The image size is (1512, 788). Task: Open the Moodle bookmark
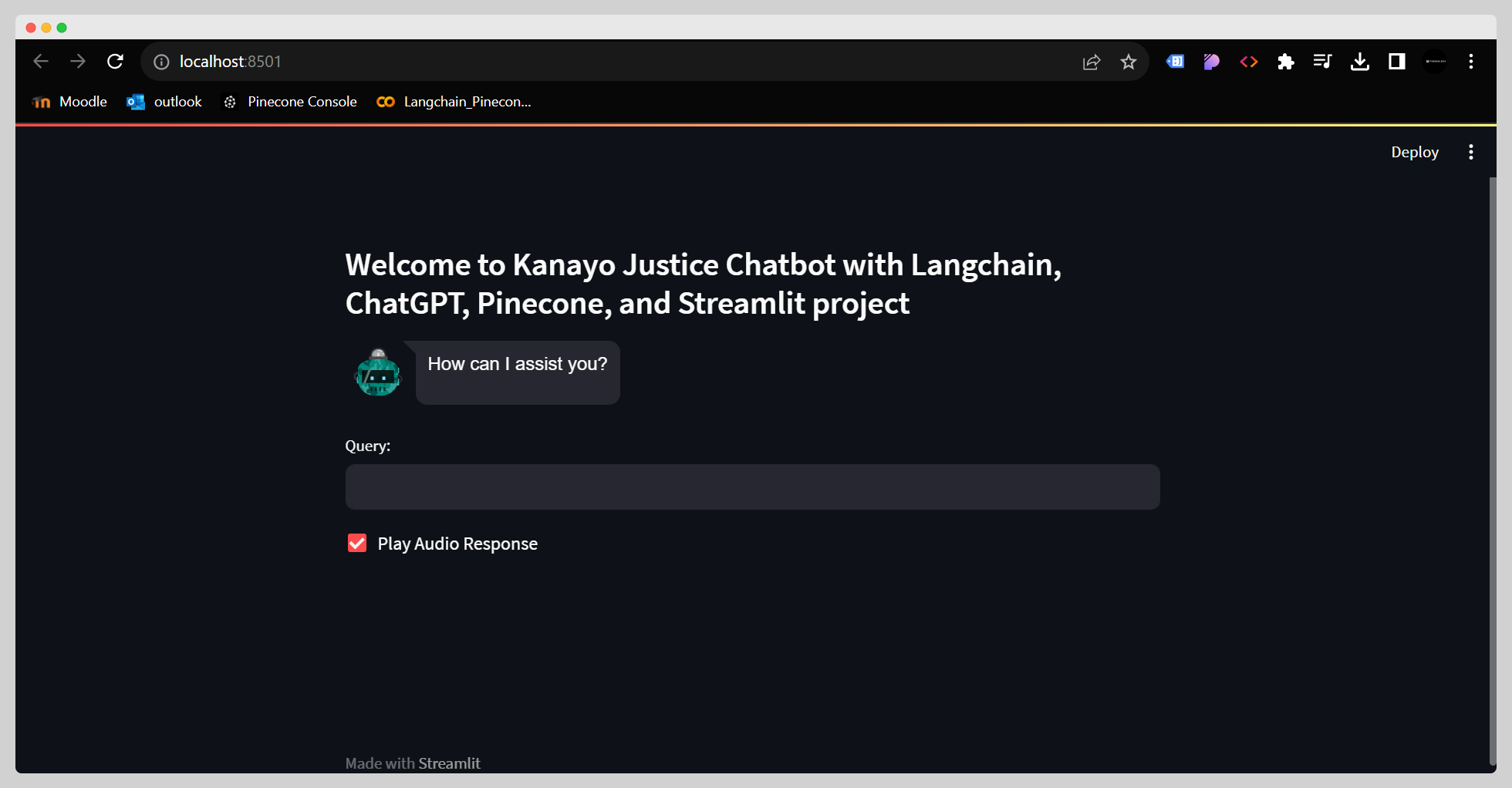pyautogui.click(x=69, y=101)
